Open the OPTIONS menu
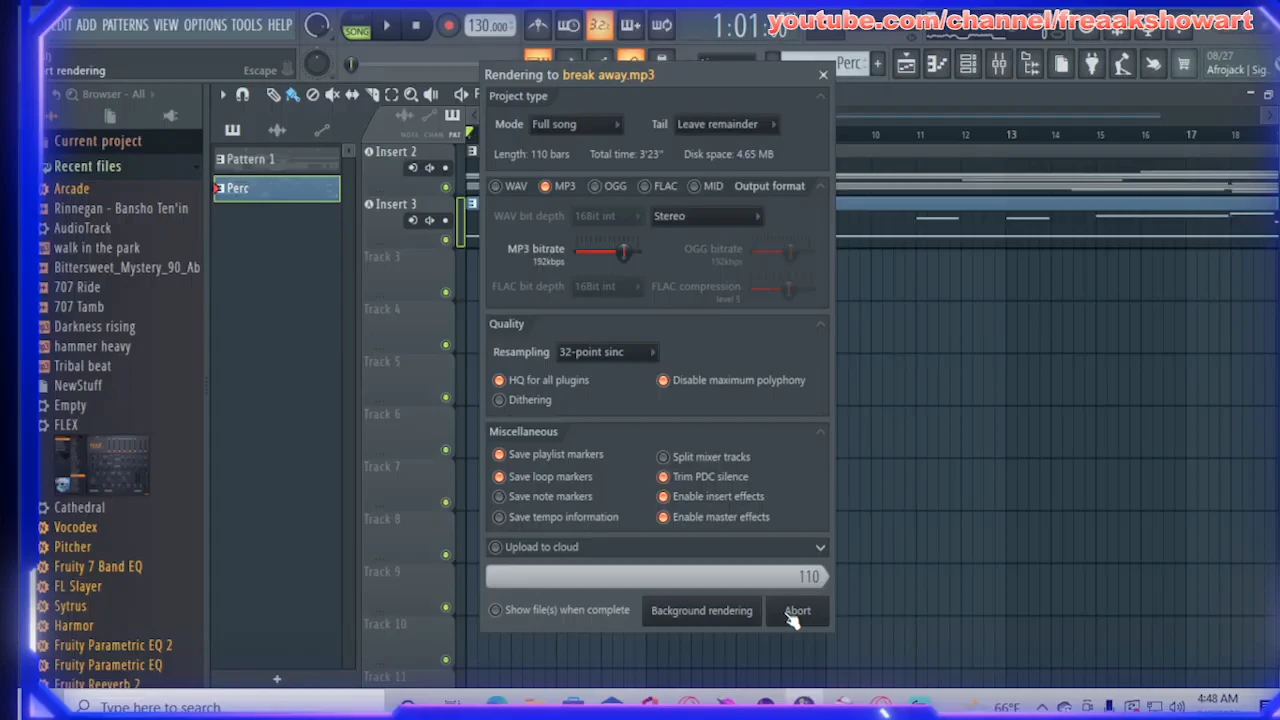 (205, 25)
